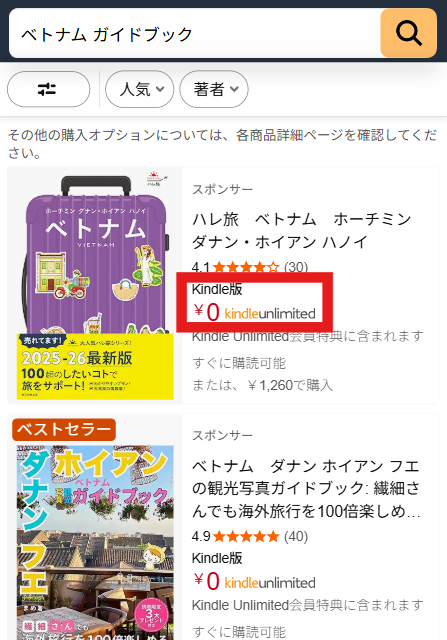This screenshot has width=447, height=640.
Task: Select Kindle版 format for the second book
Action: point(217,558)
